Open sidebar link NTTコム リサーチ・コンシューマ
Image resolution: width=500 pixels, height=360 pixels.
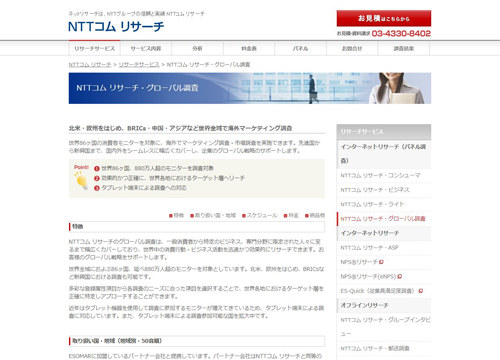pyautogui.click(x=380, y=175)
